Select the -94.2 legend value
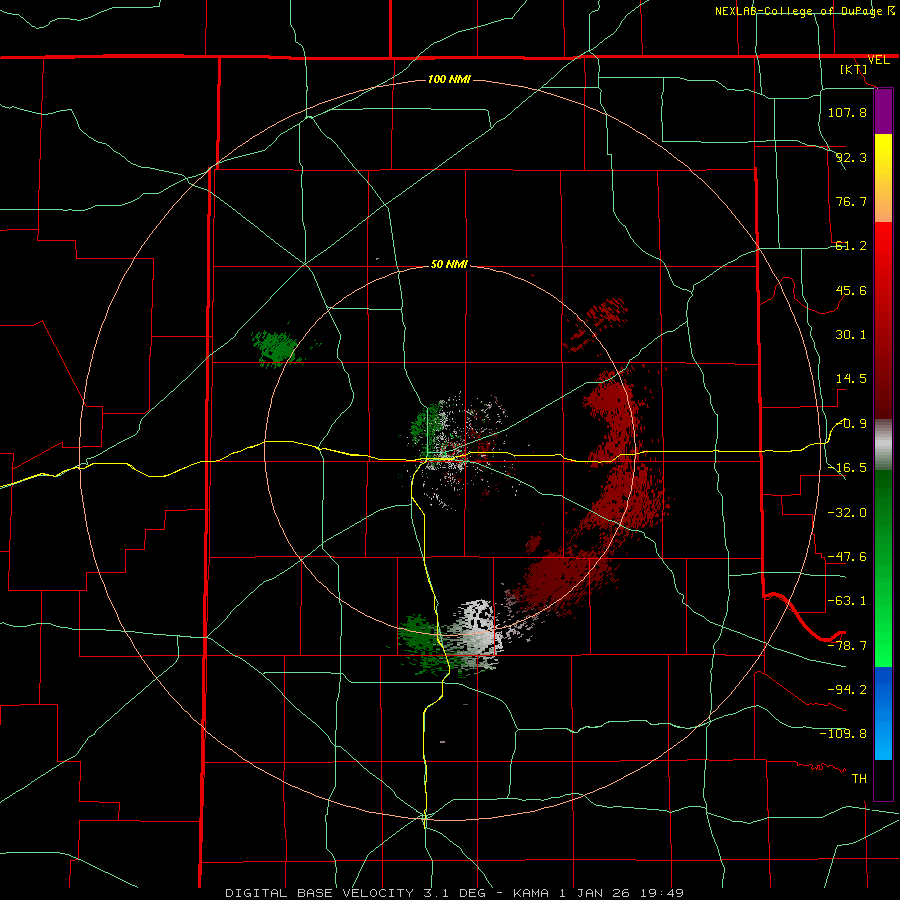The image size is (900, 900). pos(847,690)
